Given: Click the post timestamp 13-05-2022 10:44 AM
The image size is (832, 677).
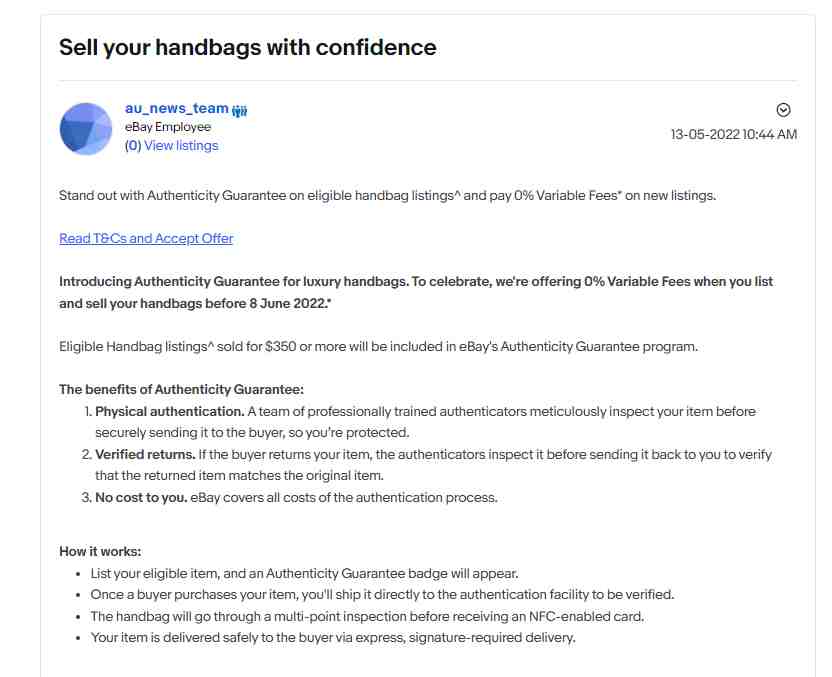Looking at the screenshot, I should 734,134.
